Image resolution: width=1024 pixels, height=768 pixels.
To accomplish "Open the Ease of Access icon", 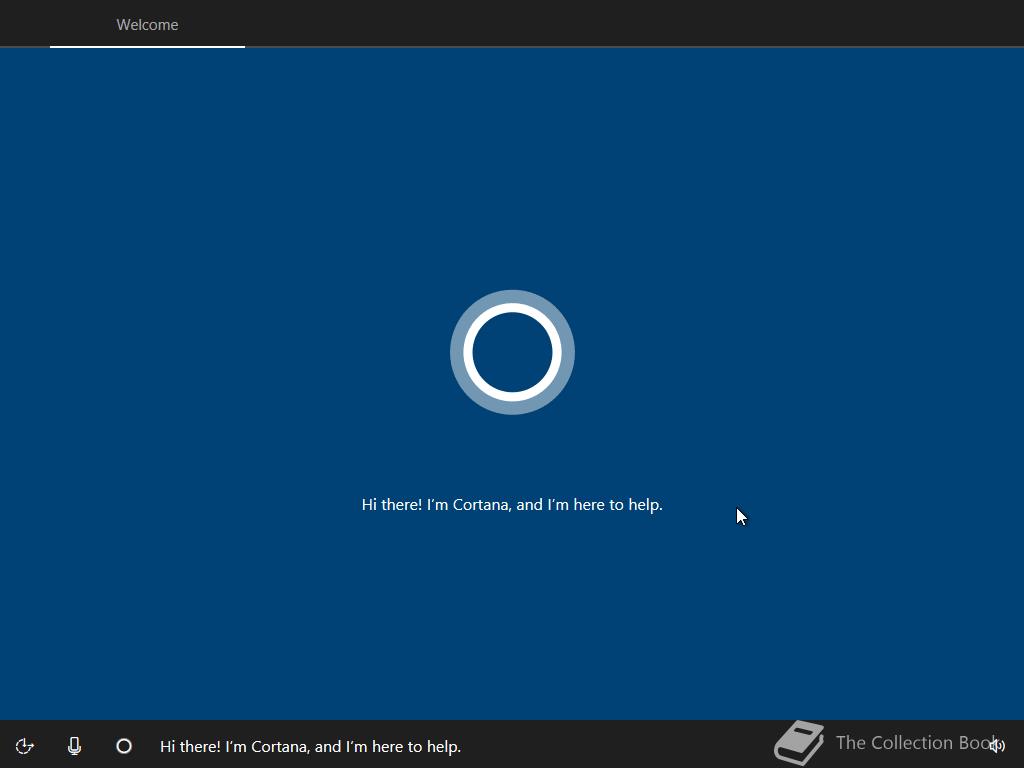I will [x=24, y=746].
